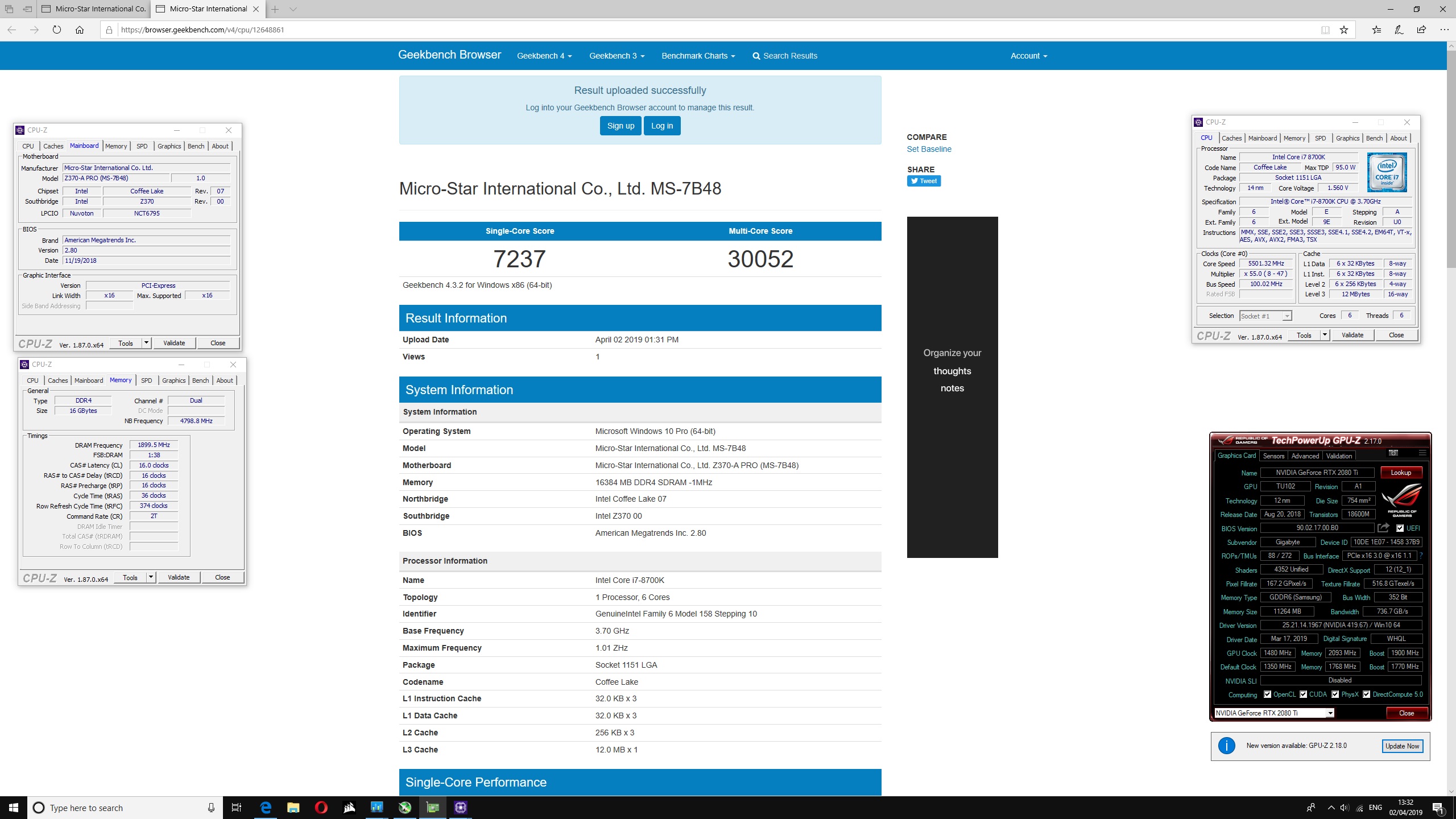Open a new browser tab
Viewport: 1456px width, 819px height.
tap(275, 9)
